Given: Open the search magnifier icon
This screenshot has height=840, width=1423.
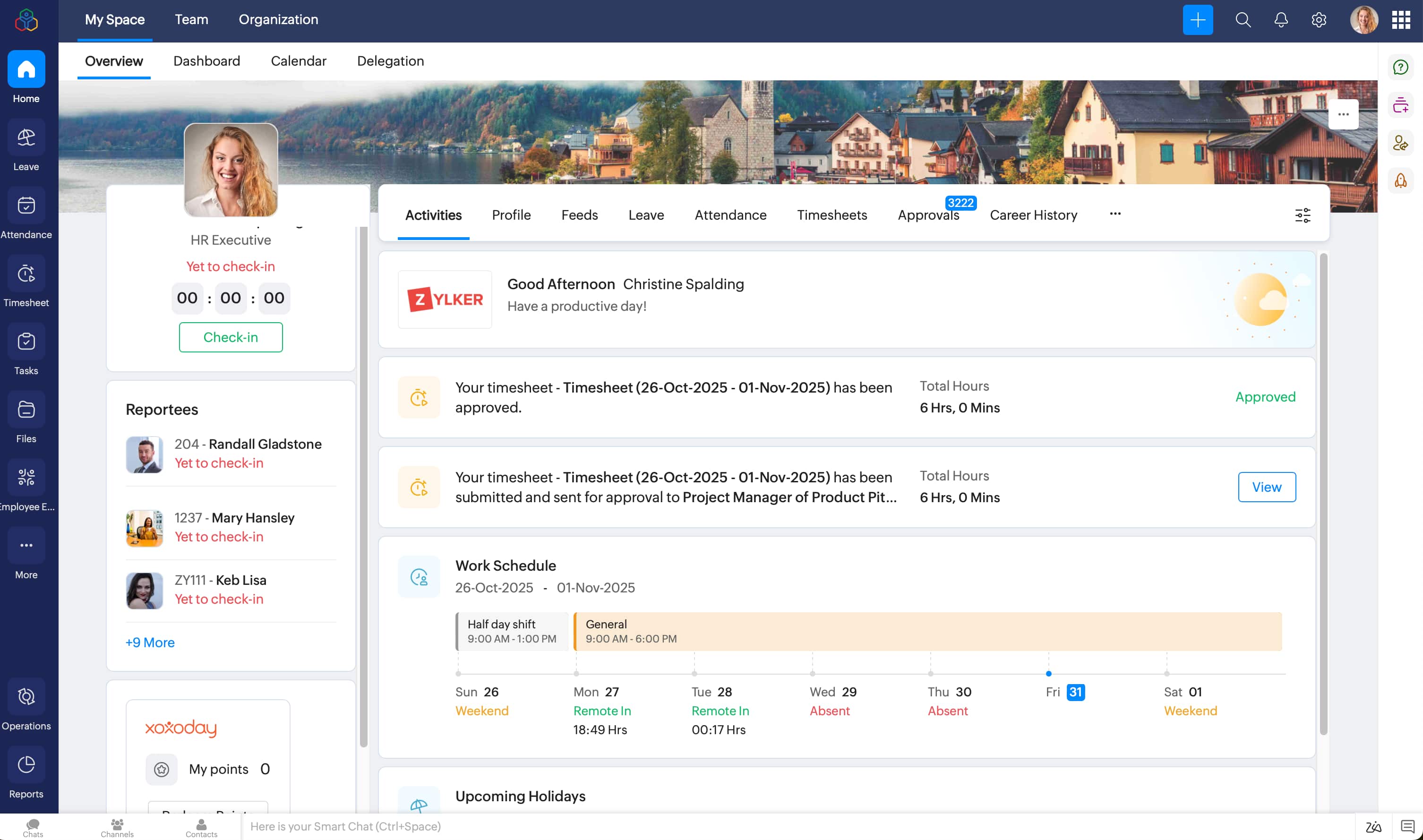Looking at the screenshot, I should click(x=1243, y=20).
